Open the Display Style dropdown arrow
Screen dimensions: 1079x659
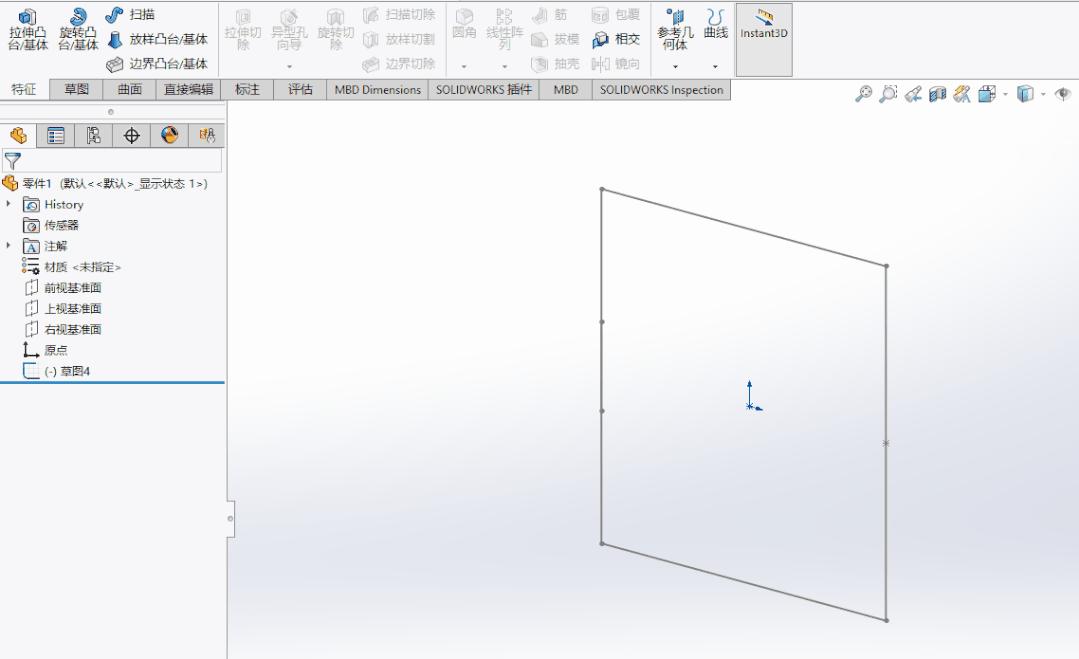coord(1042,92)
